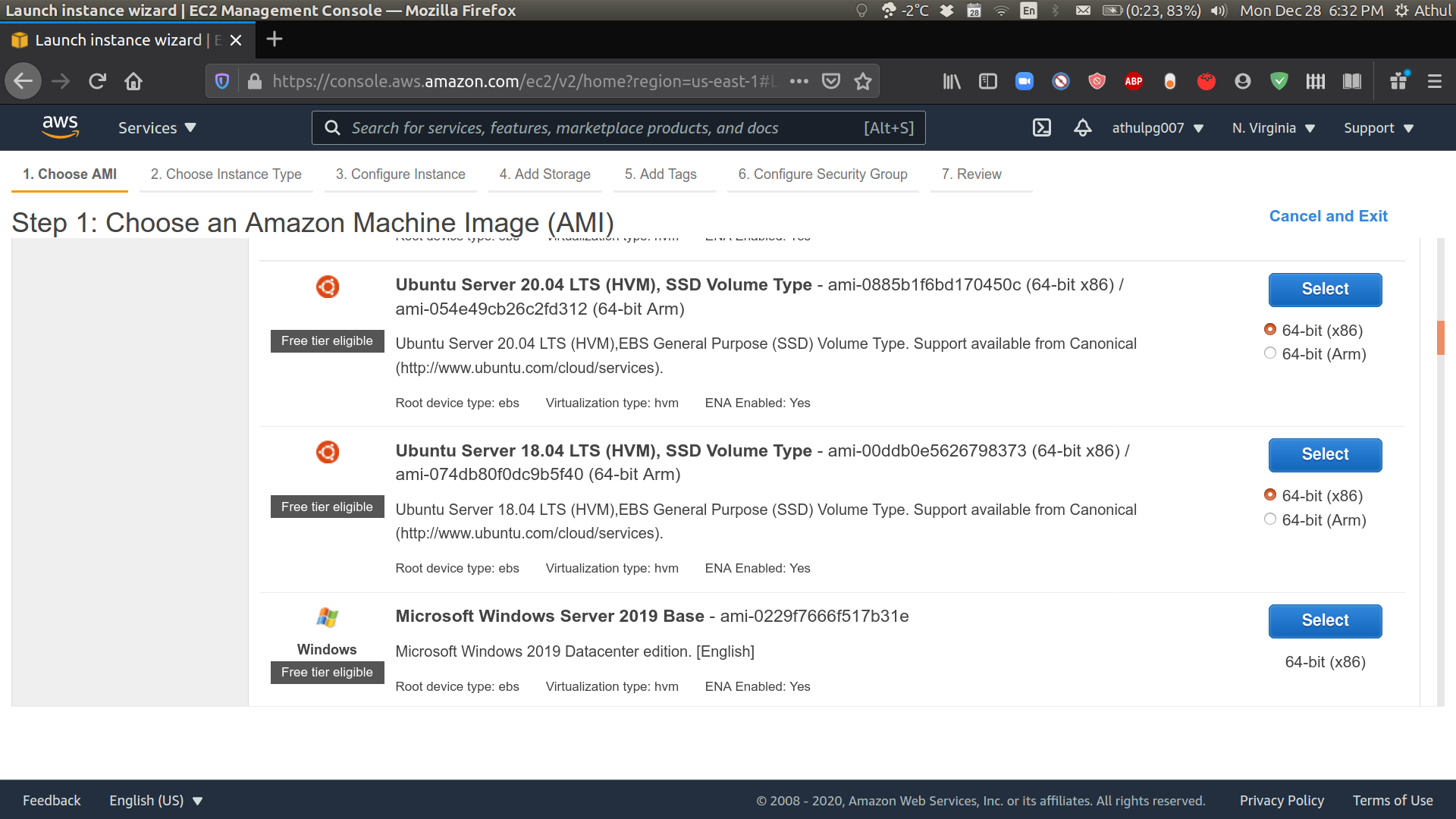Click the weather indicator showing -2°C

[x=905, y=11]
